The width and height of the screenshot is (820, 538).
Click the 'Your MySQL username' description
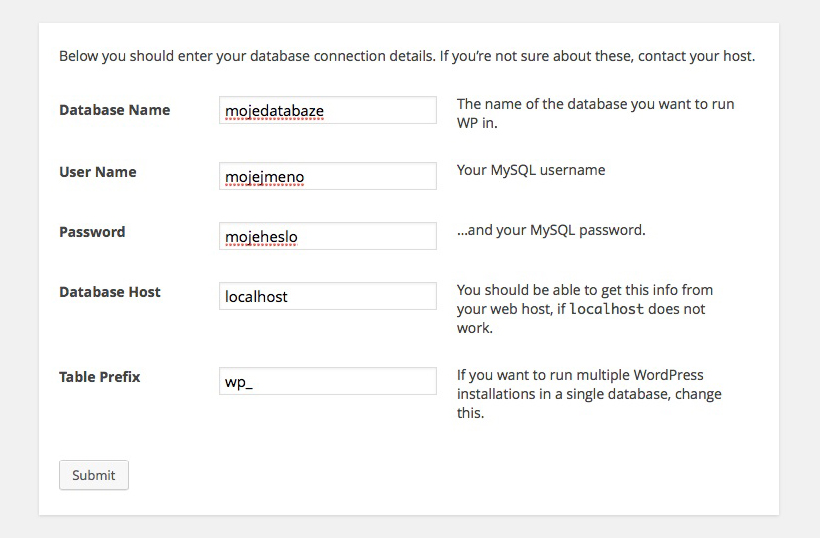coord(531,170)
